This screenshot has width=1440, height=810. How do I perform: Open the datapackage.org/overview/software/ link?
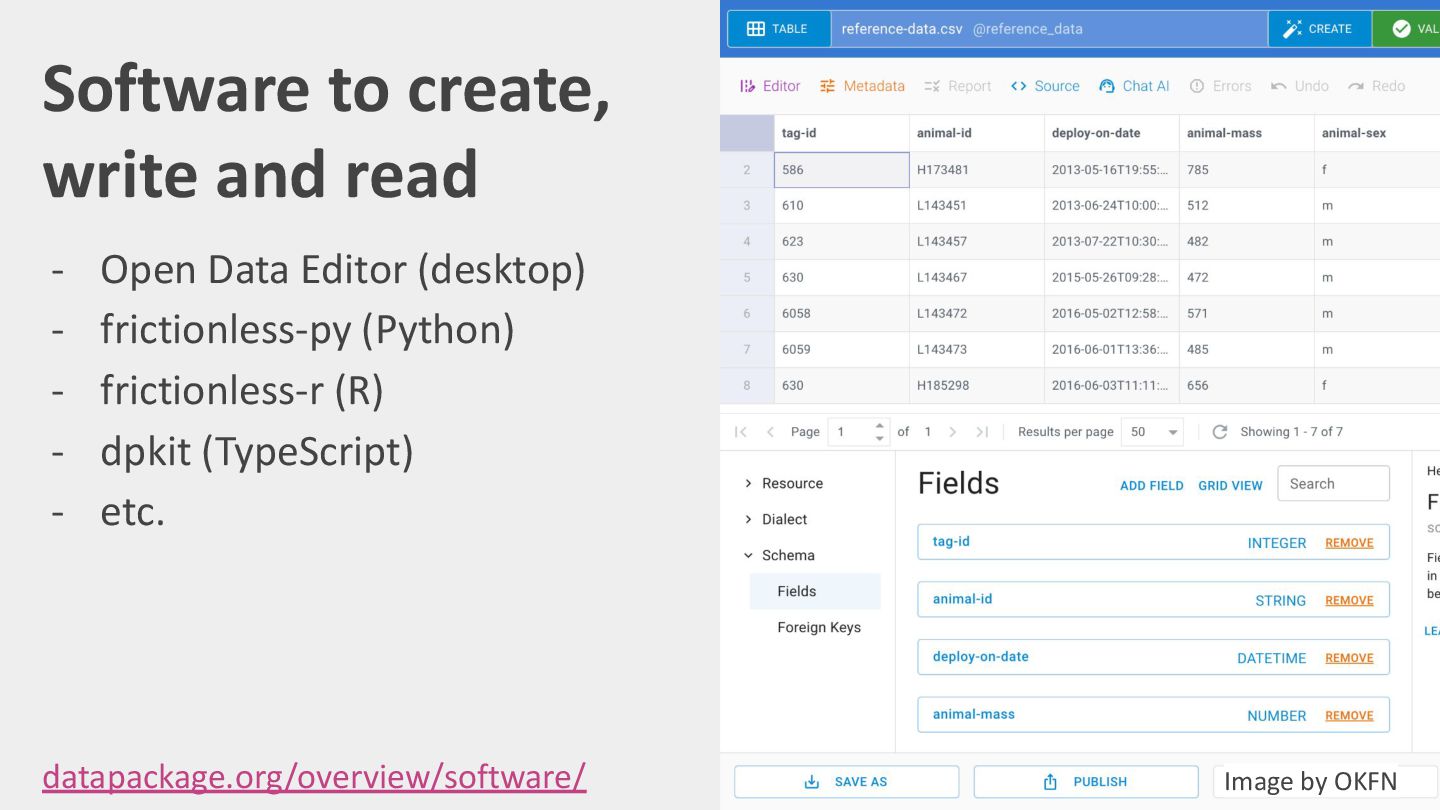click(x=314, y=776)
